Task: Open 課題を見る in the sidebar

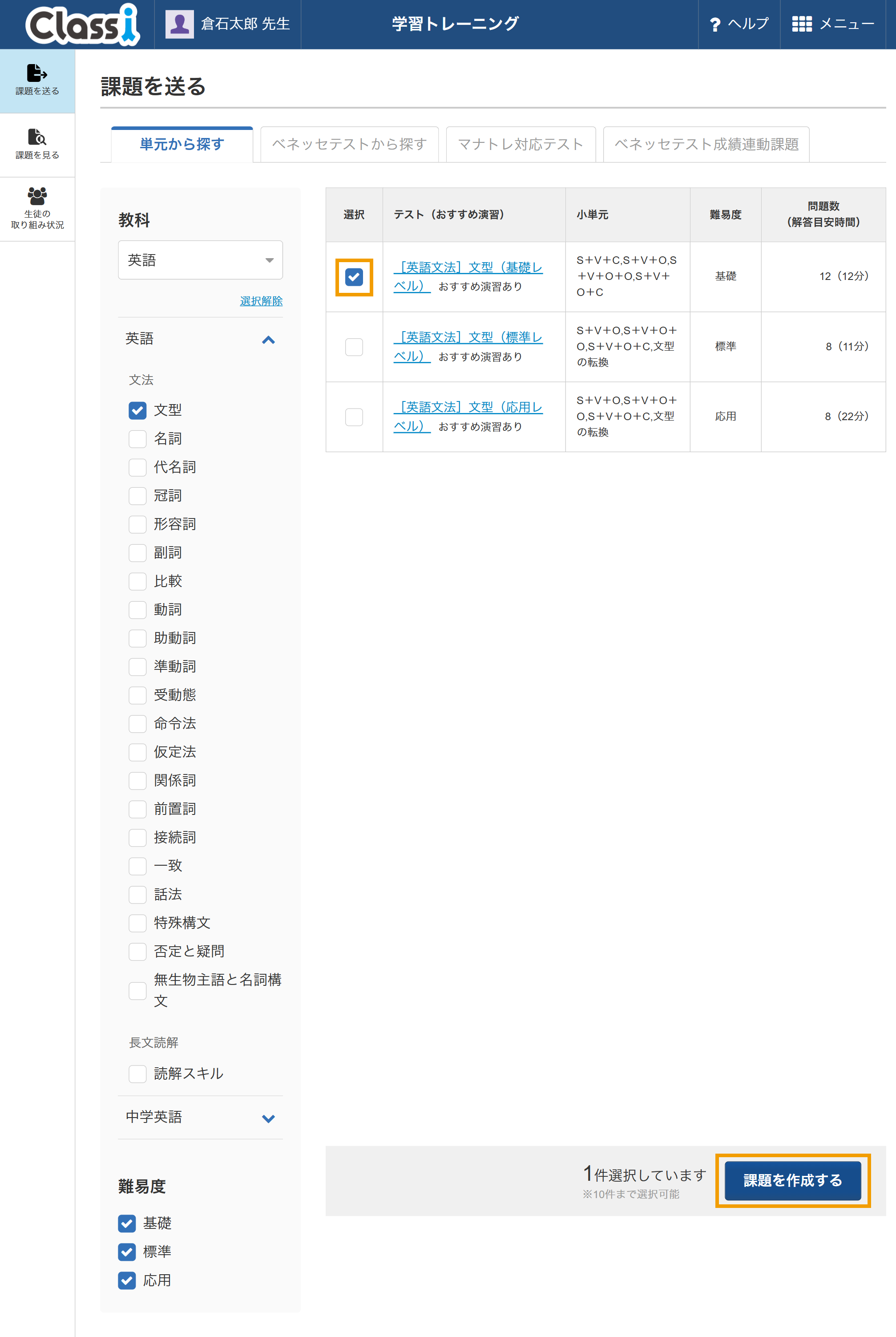Action: pyautogui.click(x=37, y=145)
